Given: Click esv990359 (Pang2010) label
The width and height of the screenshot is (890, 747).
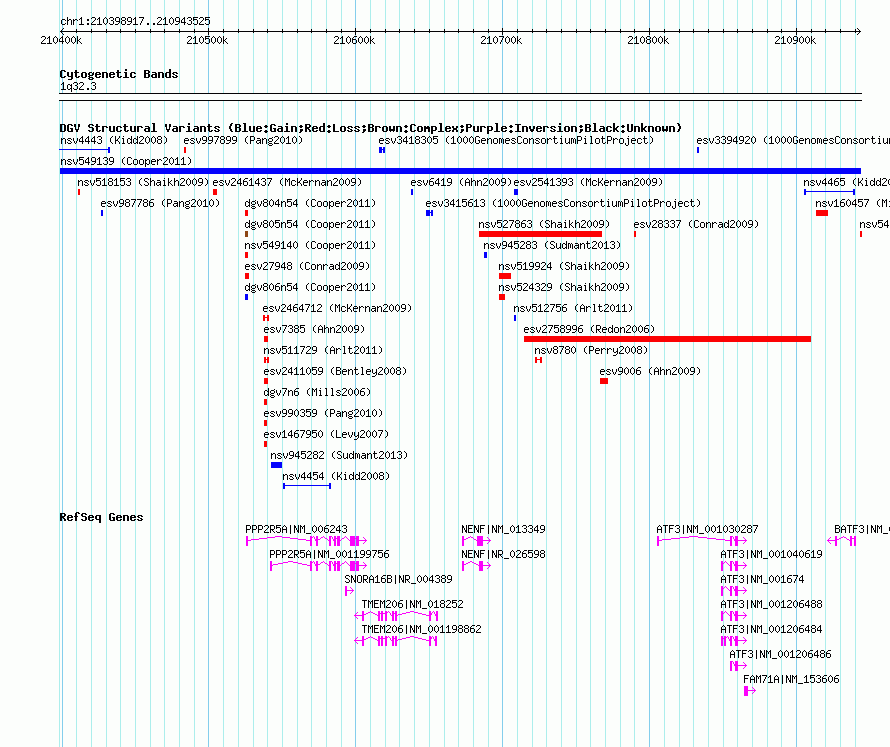Looking at the screenshot, I should tap(323, 413).
